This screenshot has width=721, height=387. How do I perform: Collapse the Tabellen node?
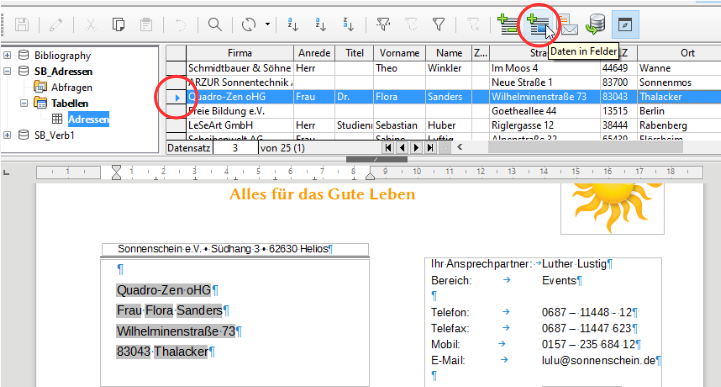(x=24, y=103)
